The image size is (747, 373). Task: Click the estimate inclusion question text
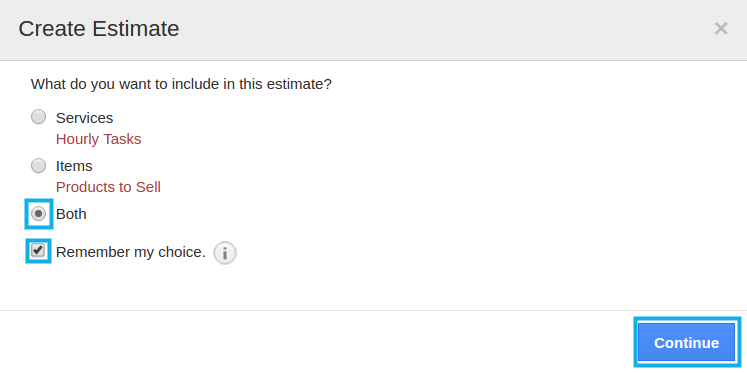(181, 84)
